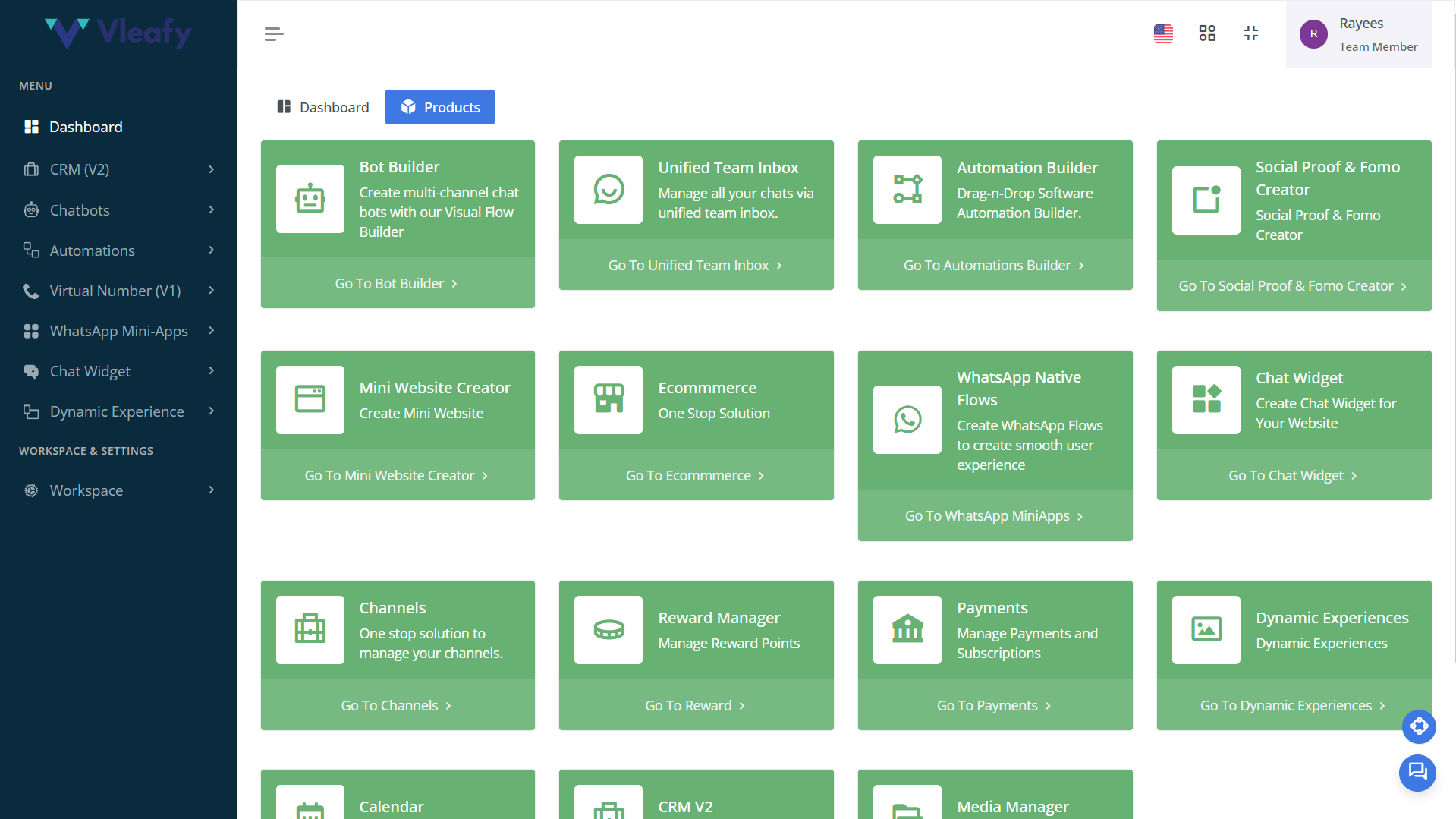Open the floating chat support bubble
Viewport: 1456px width, 819px height.
click(x=1417, y=772)
